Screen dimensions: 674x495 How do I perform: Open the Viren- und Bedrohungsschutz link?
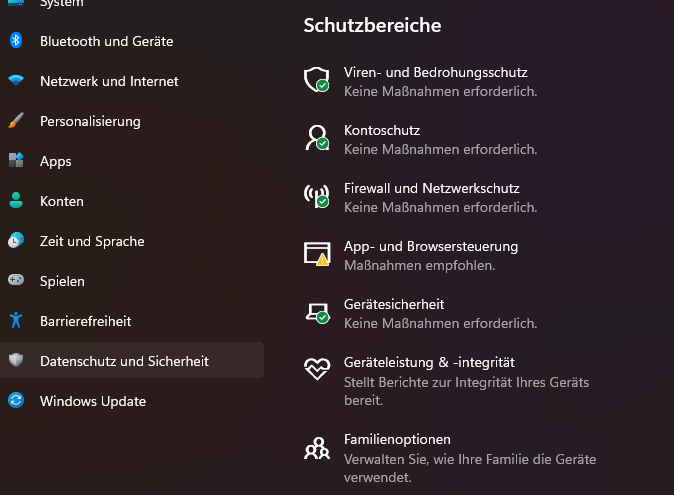[x=435, y=72]
